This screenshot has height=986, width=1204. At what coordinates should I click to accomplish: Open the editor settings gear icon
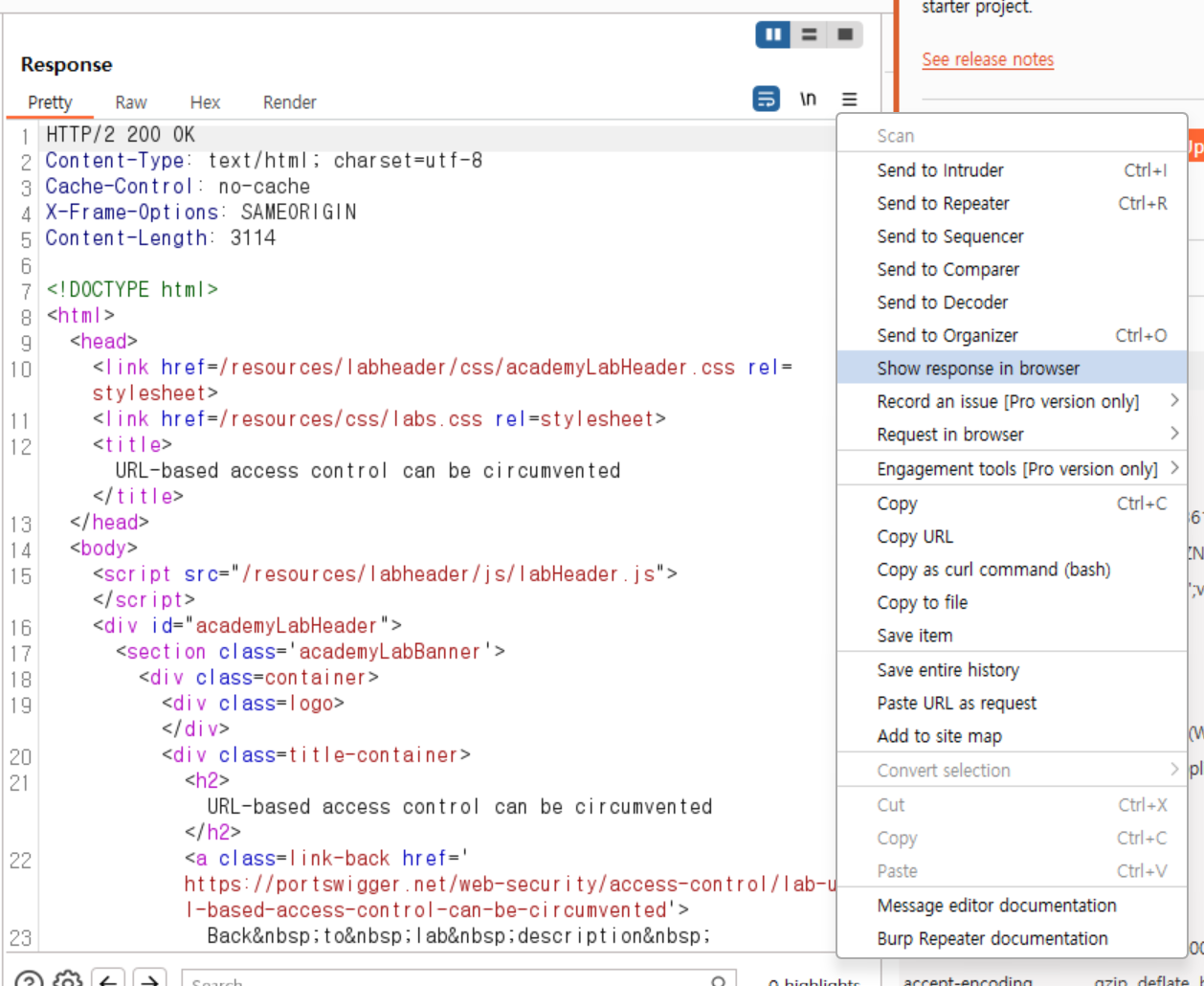pyautogui.click(x=67, y=980)
